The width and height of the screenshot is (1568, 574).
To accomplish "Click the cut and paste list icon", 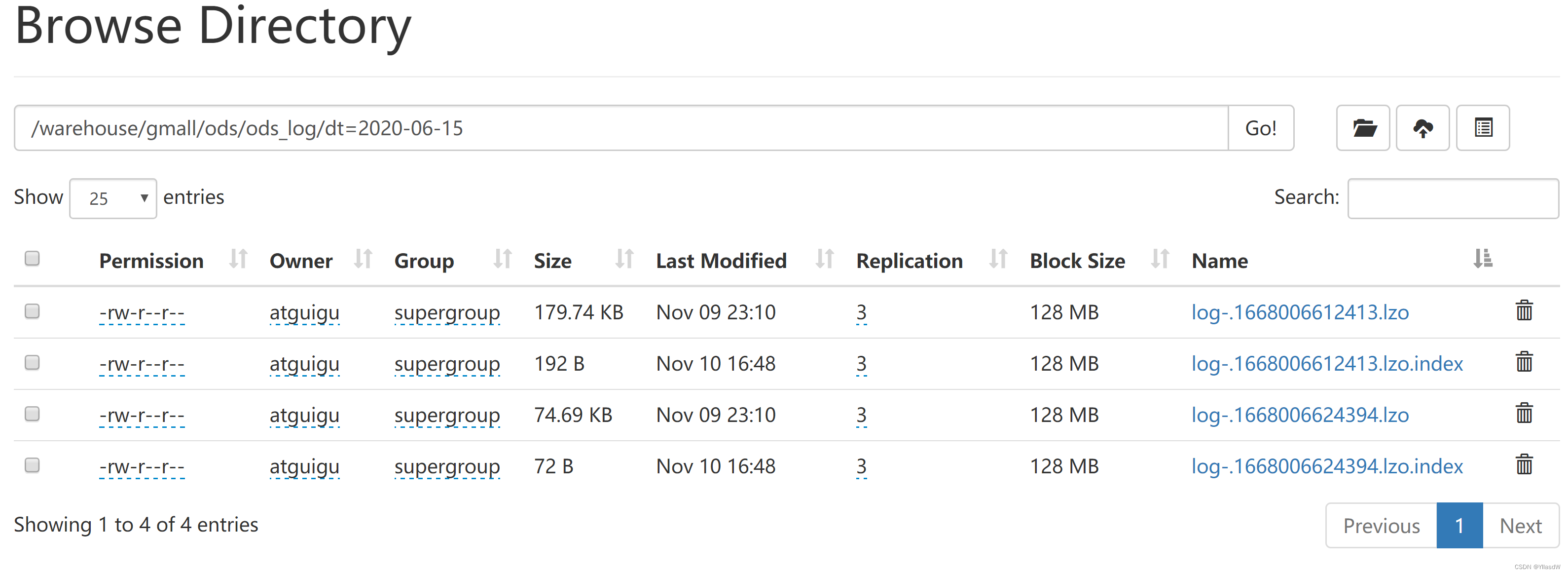I will (x=1482, y=128).
